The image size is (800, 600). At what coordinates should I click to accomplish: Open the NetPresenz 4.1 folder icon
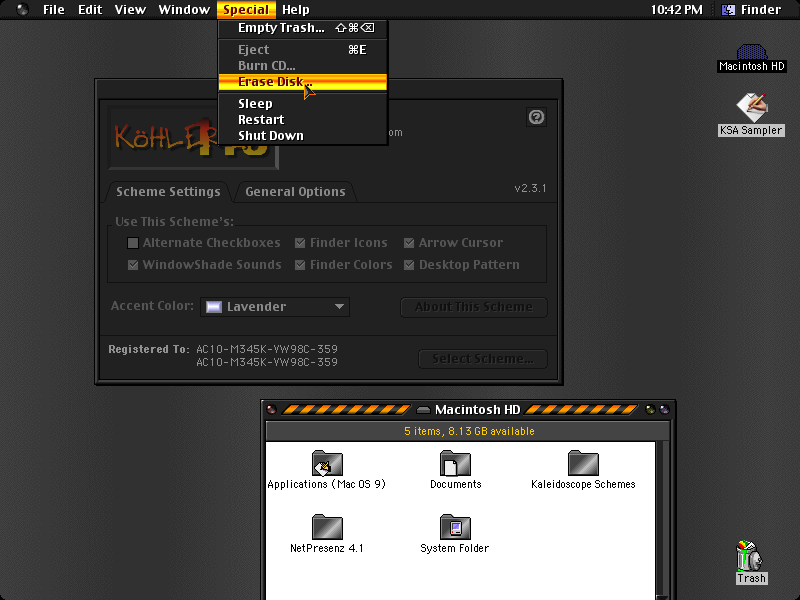[327, 527]
